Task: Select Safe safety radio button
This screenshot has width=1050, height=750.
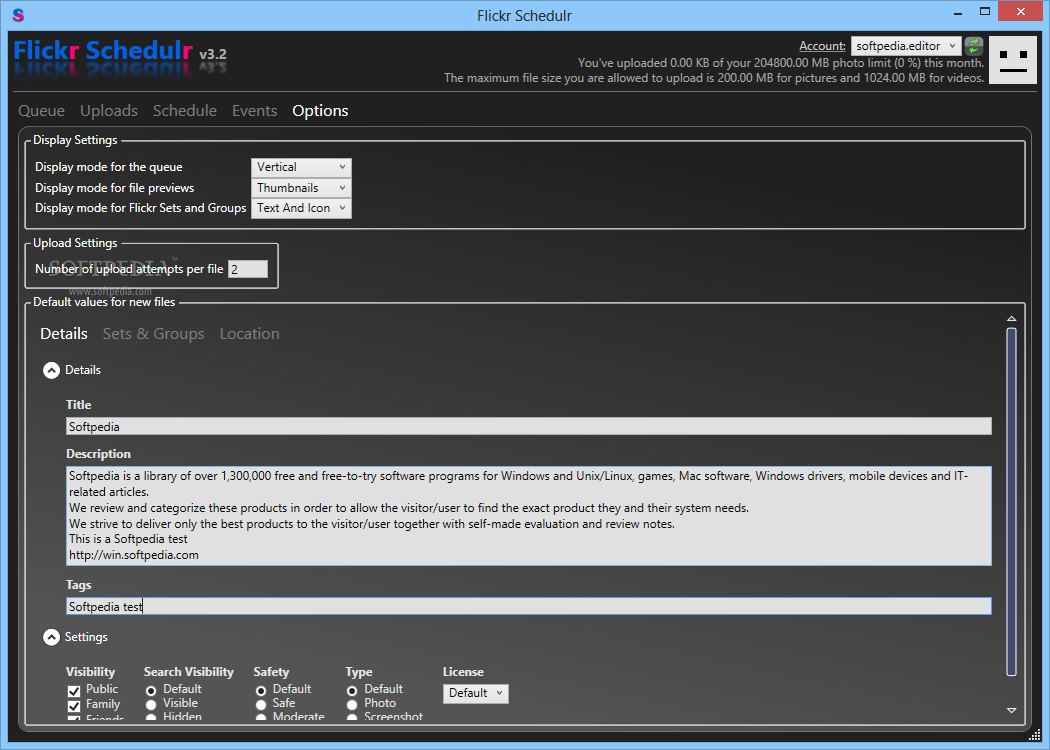Action: click(x=261, y=705)
